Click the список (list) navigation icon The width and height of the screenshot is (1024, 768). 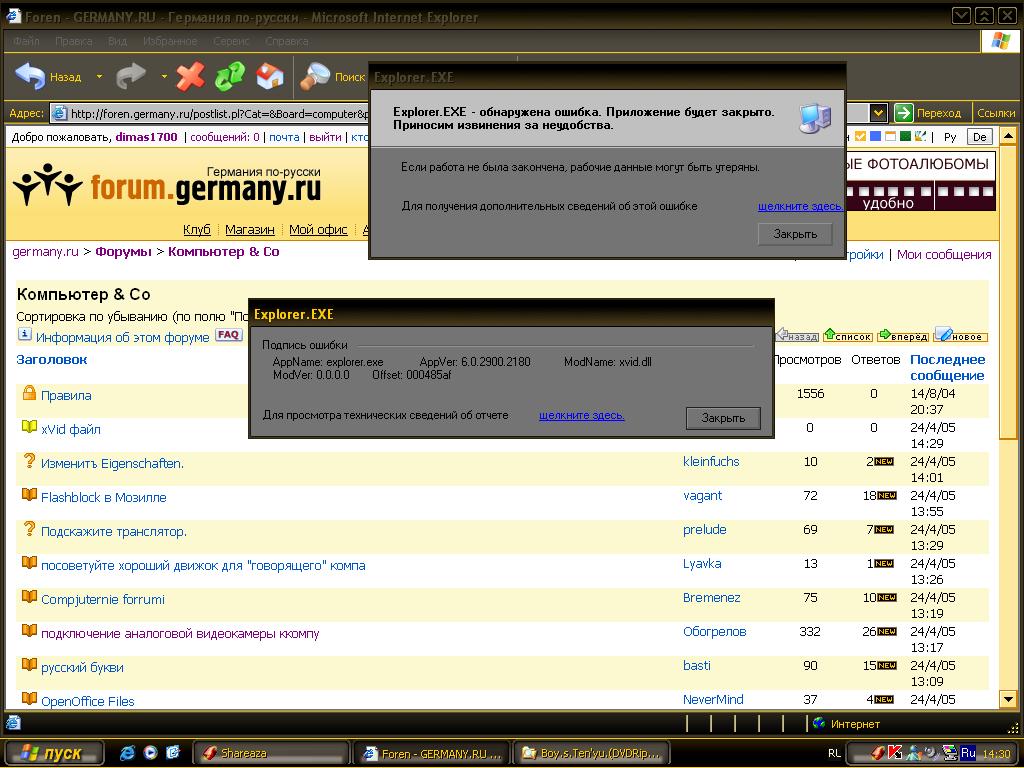point(848,335)
